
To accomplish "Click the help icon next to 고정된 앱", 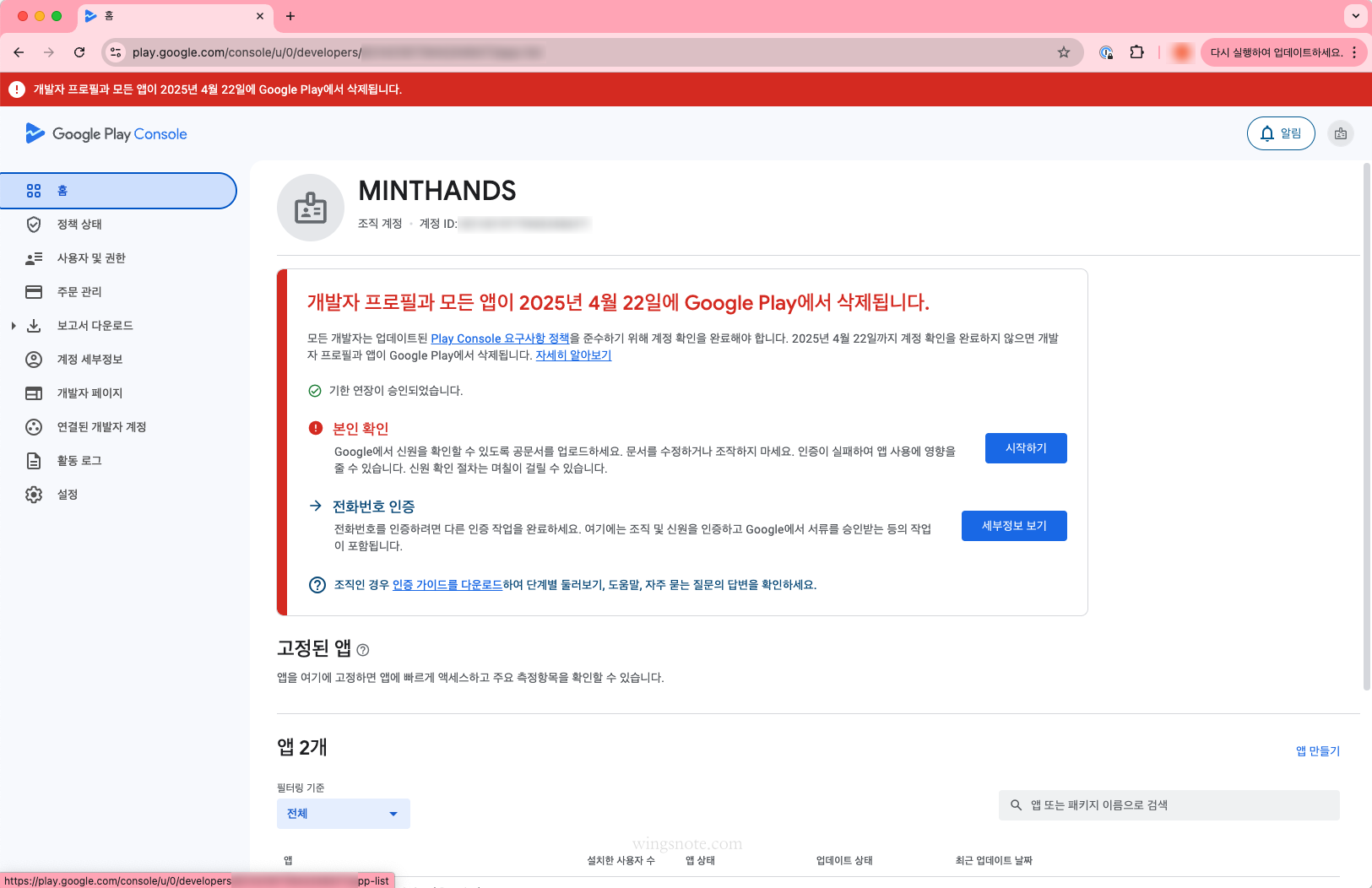I will (363, 650).
